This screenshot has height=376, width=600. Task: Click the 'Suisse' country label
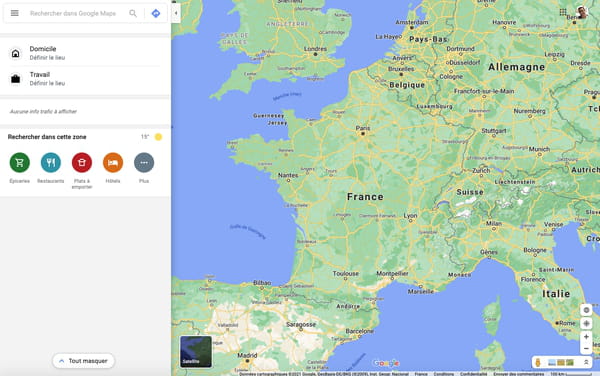470,192
